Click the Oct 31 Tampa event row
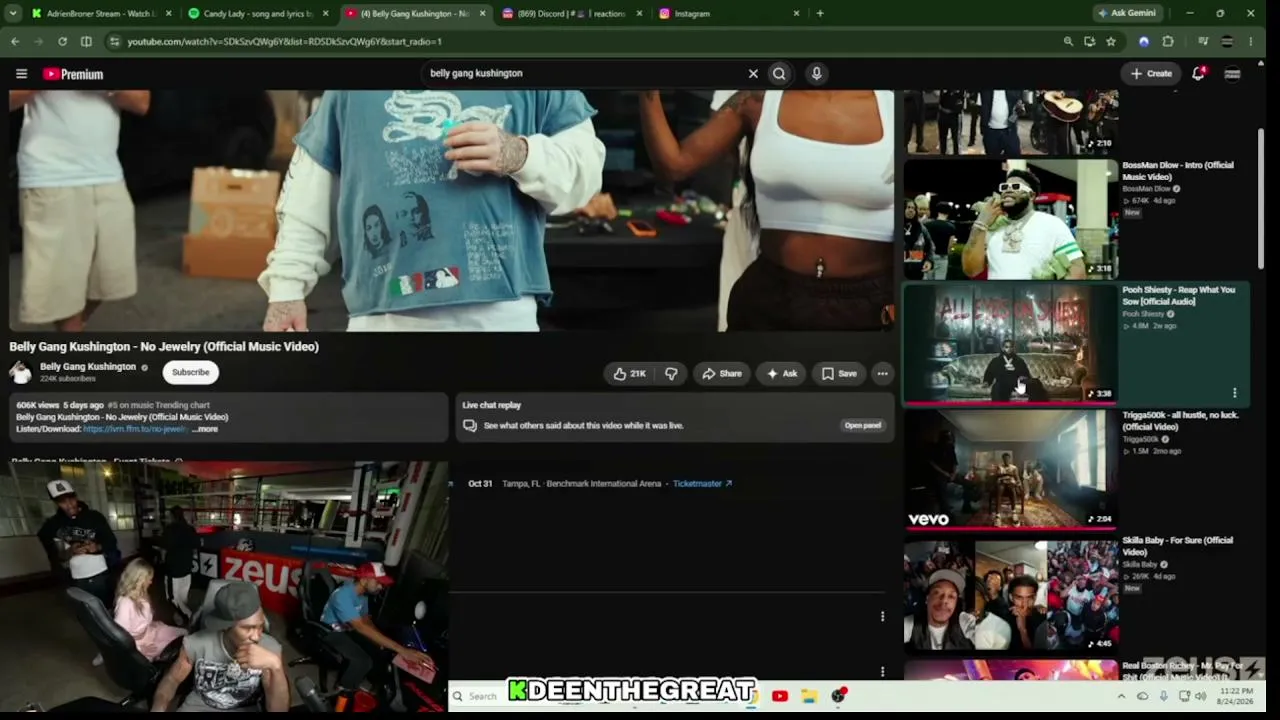The height and width of the screenshot is (720, 1280). (600, 484)
